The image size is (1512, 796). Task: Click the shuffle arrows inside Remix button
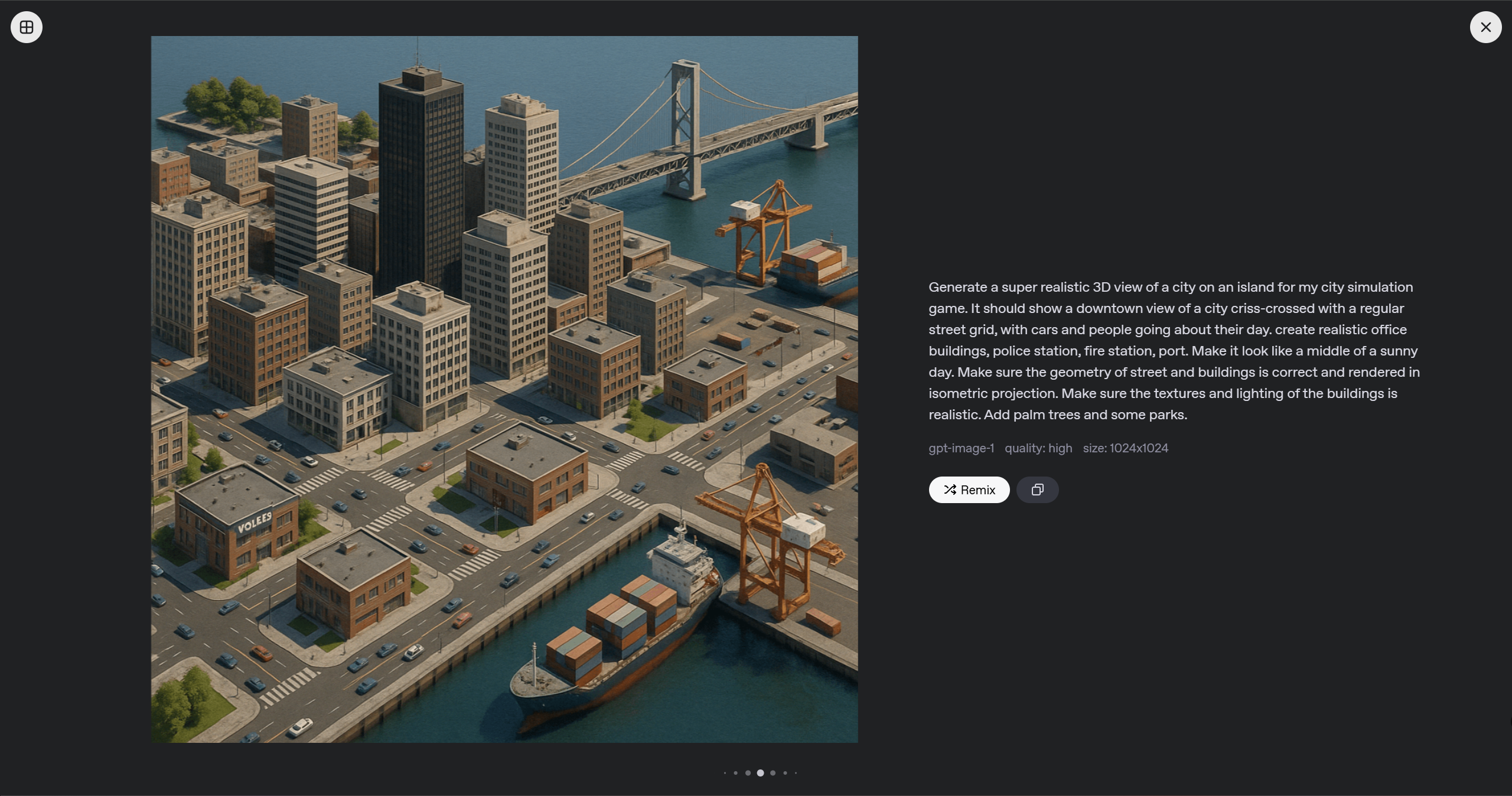click(950, 490)
